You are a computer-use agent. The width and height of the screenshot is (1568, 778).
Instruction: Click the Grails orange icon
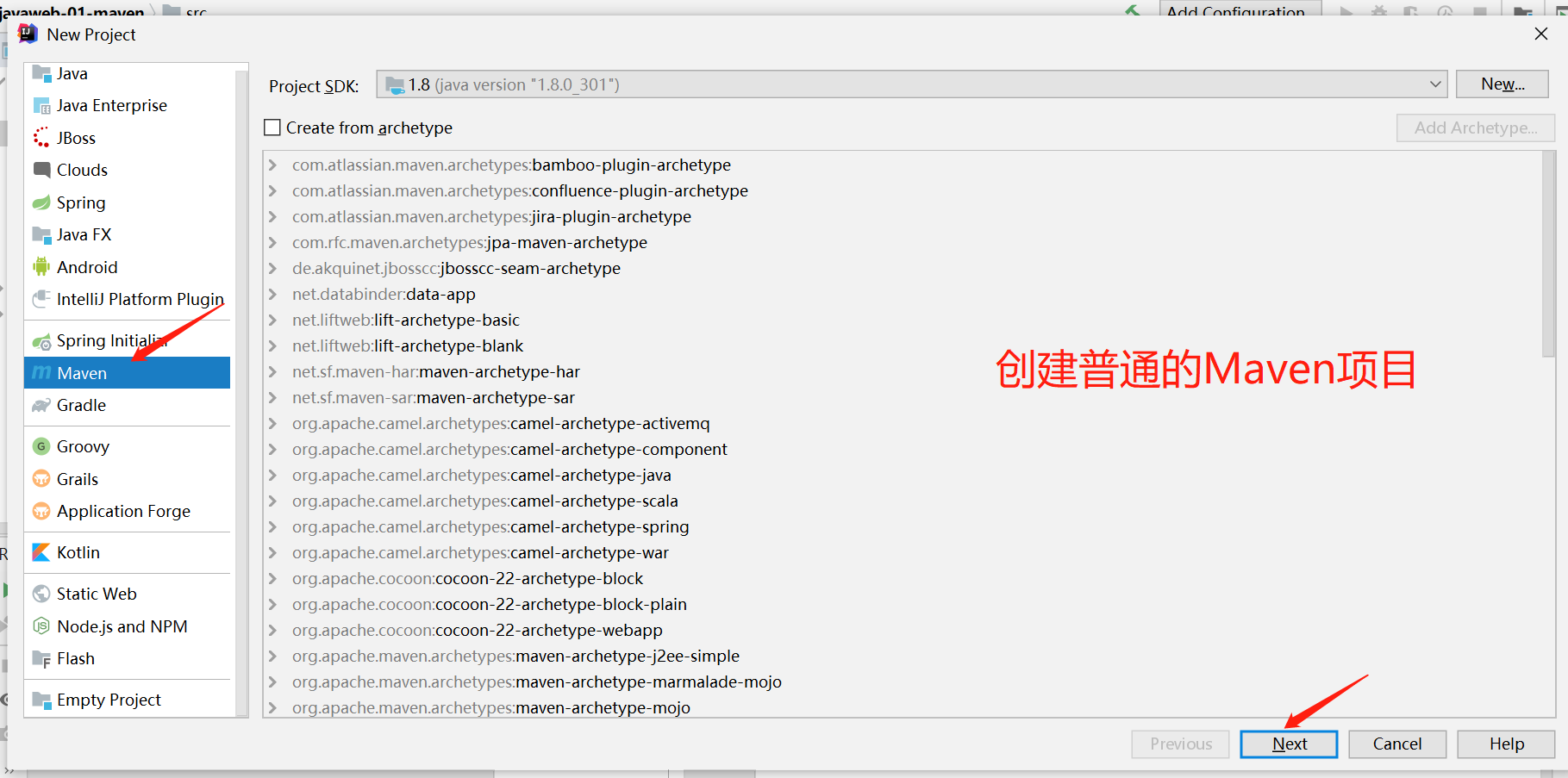coord(41,479)
